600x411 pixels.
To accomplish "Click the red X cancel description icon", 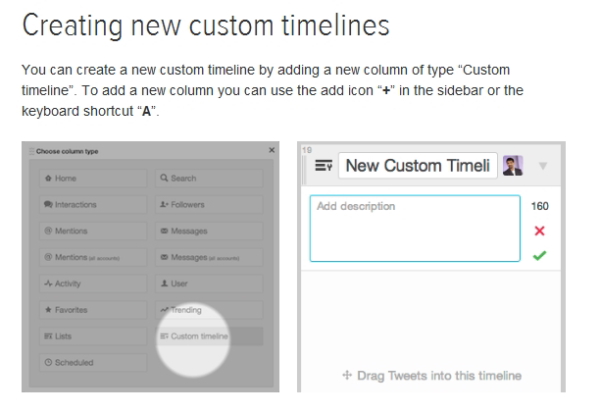I will point(540,231).
